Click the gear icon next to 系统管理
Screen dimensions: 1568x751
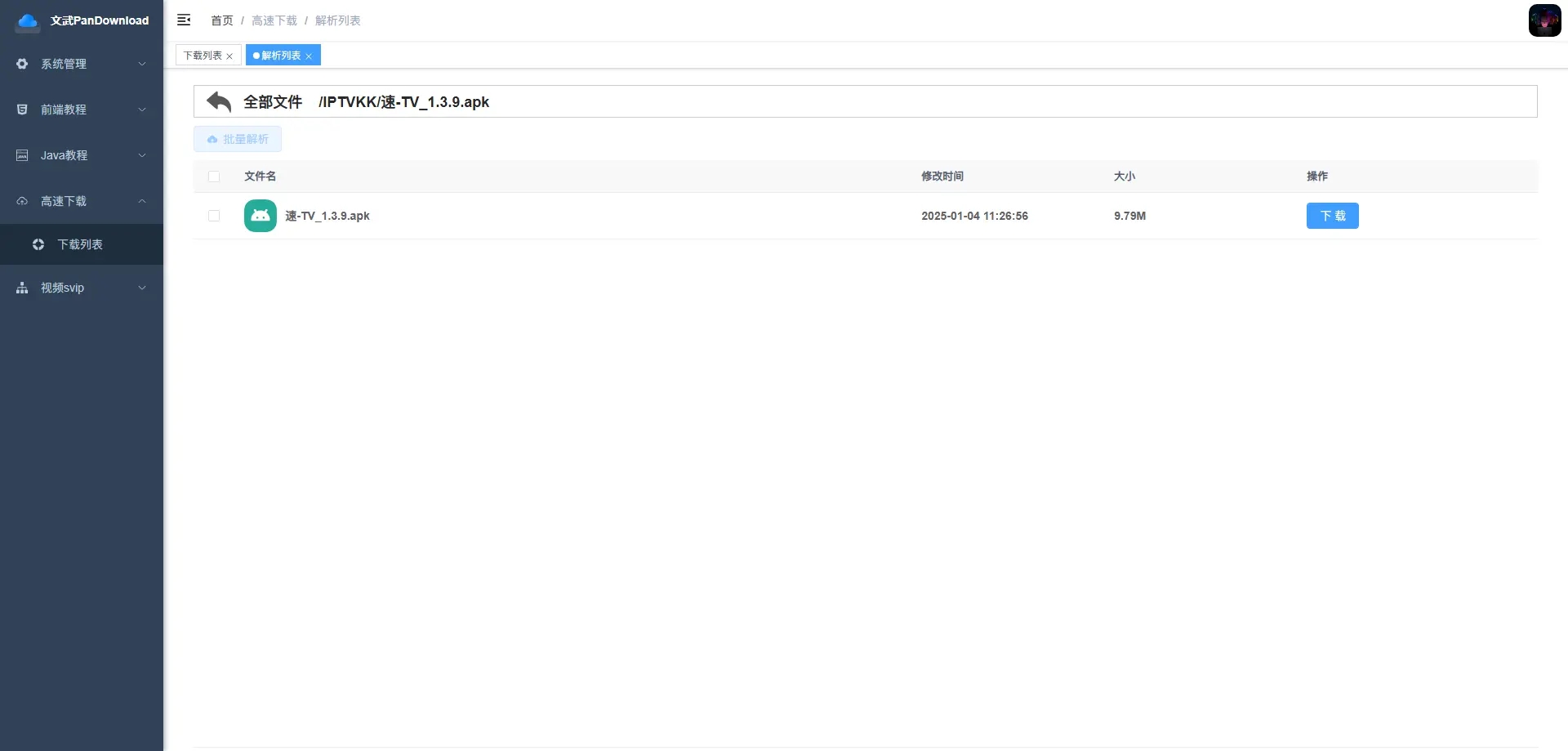point(22,64)
